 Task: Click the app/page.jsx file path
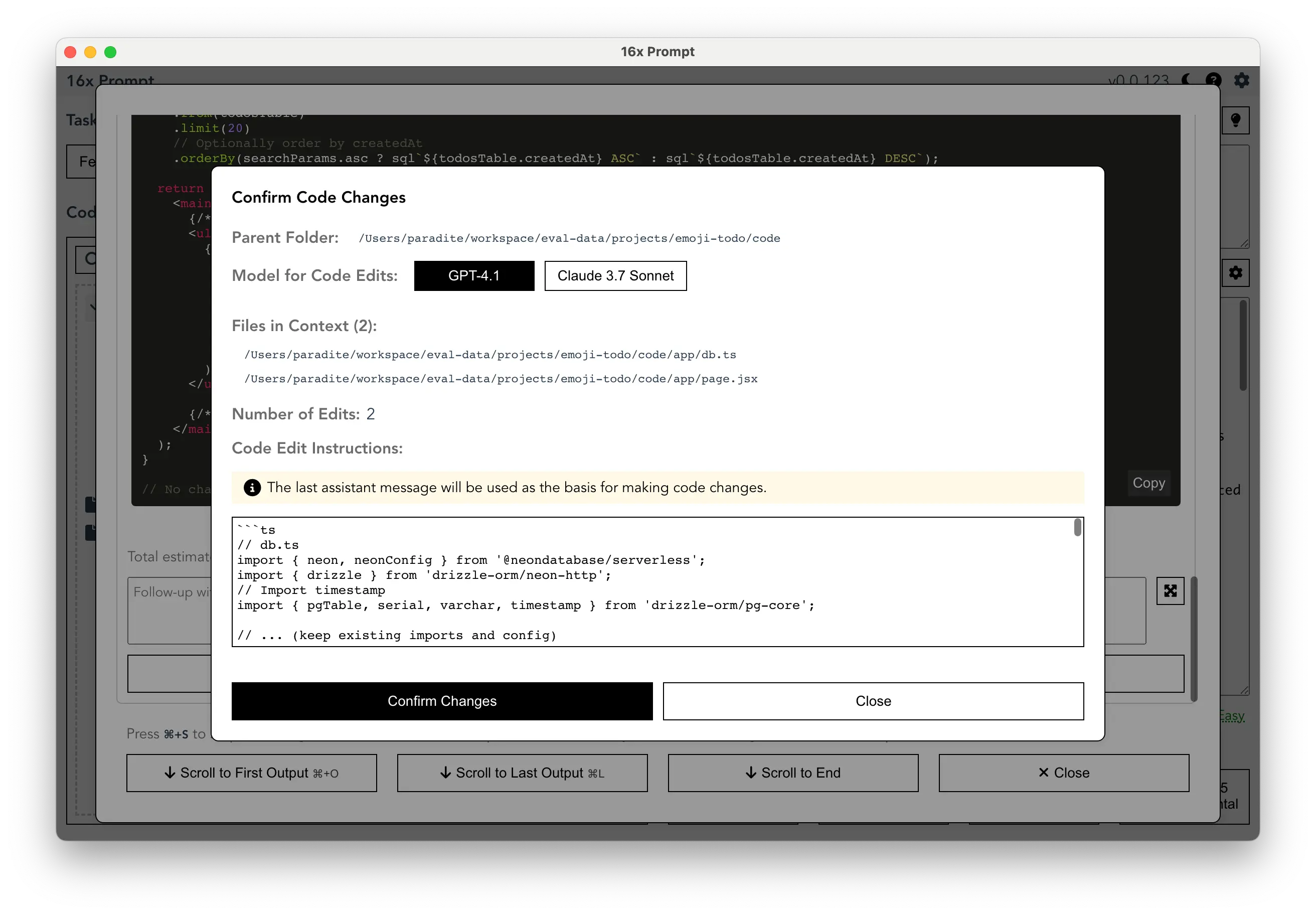501,379
